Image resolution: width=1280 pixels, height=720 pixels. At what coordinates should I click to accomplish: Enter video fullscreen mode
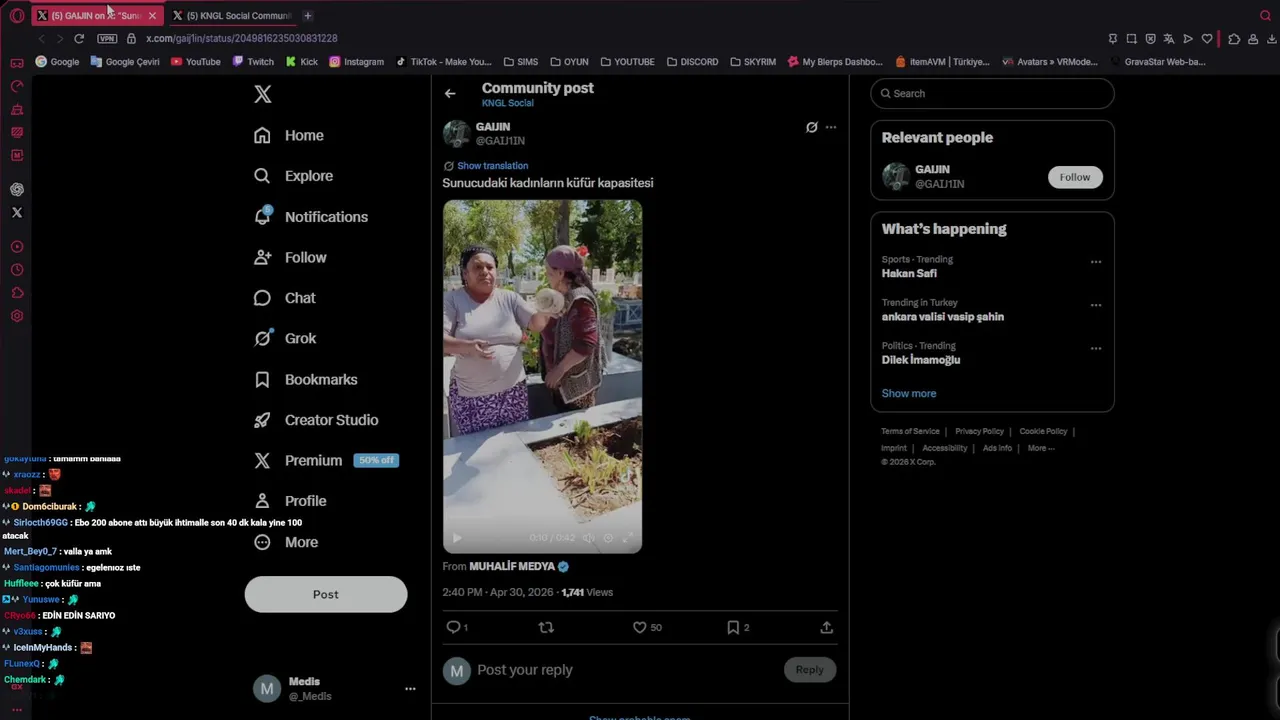click(x=627, y=538)
